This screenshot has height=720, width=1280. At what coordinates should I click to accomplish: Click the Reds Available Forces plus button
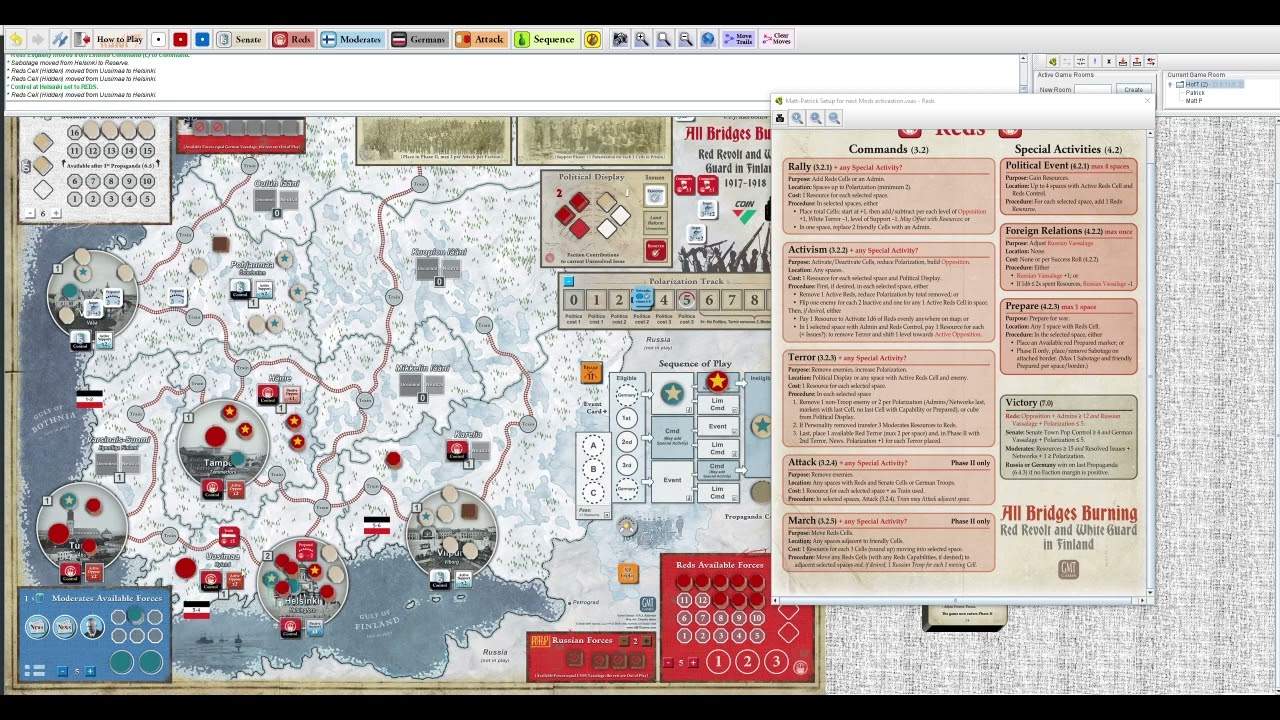[693, 662]
